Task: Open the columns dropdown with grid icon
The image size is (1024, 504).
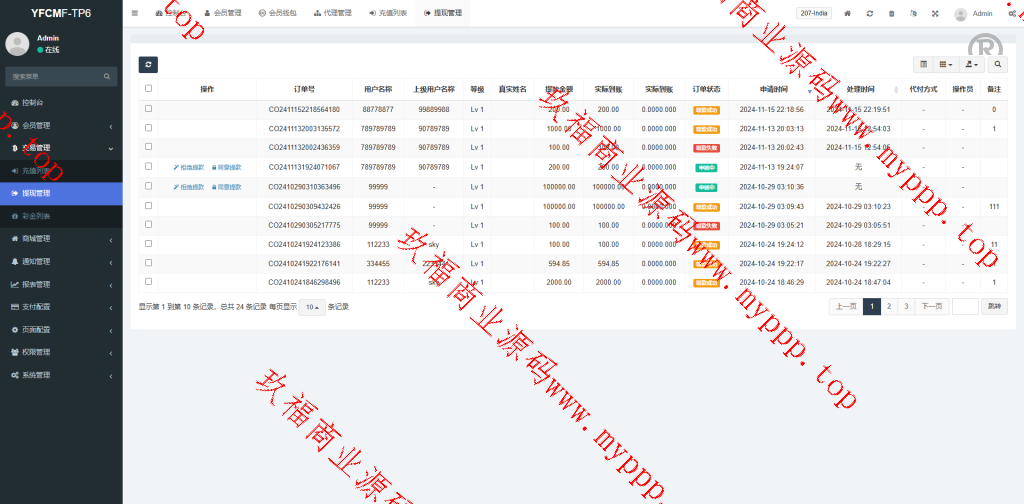Action: pyautogui.click(x=945, y=64)
